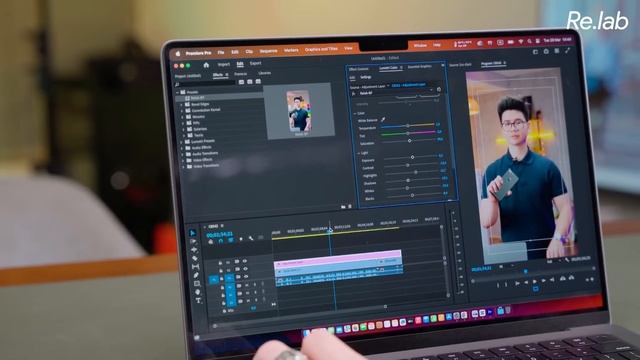640x360 pixels.
Task: Select the Selection tool in timeline toolbar
Action: (x=193, y=233)
